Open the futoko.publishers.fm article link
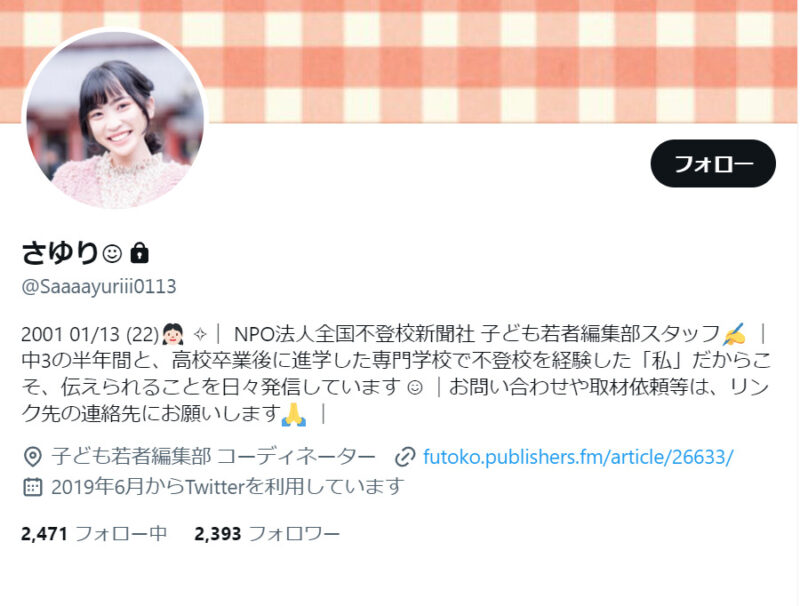Viewport: 800px width, 606px height. tap(578, 457)
